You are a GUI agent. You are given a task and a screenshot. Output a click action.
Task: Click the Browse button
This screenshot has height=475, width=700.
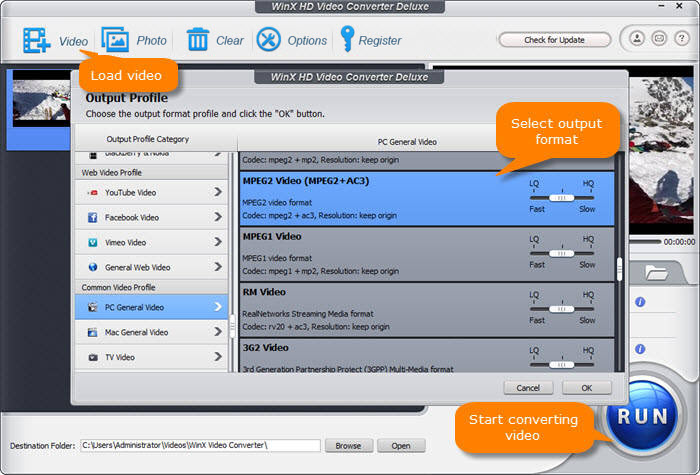348,446
